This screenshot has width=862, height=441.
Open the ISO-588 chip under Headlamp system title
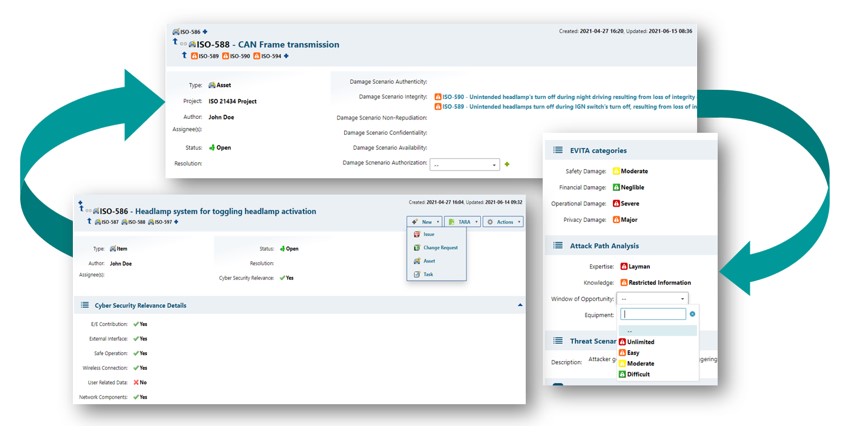133,222
